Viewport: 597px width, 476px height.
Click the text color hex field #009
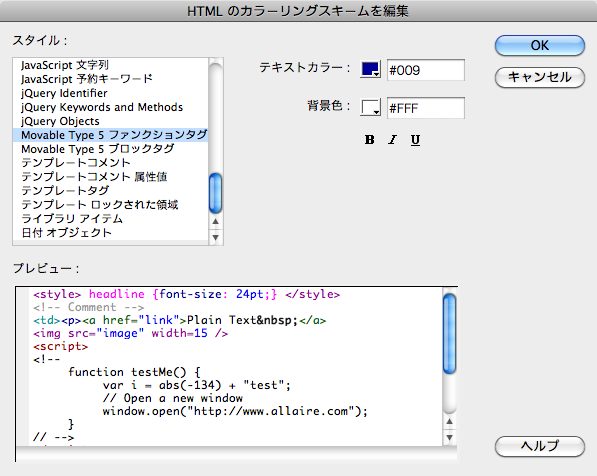[426, 70]
